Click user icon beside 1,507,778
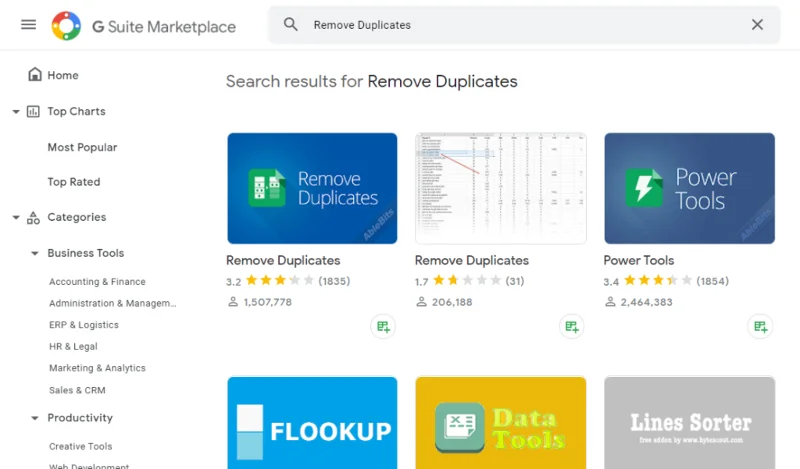Image resolution: width=800 pixels, height=469 pixels. point(233,302)
